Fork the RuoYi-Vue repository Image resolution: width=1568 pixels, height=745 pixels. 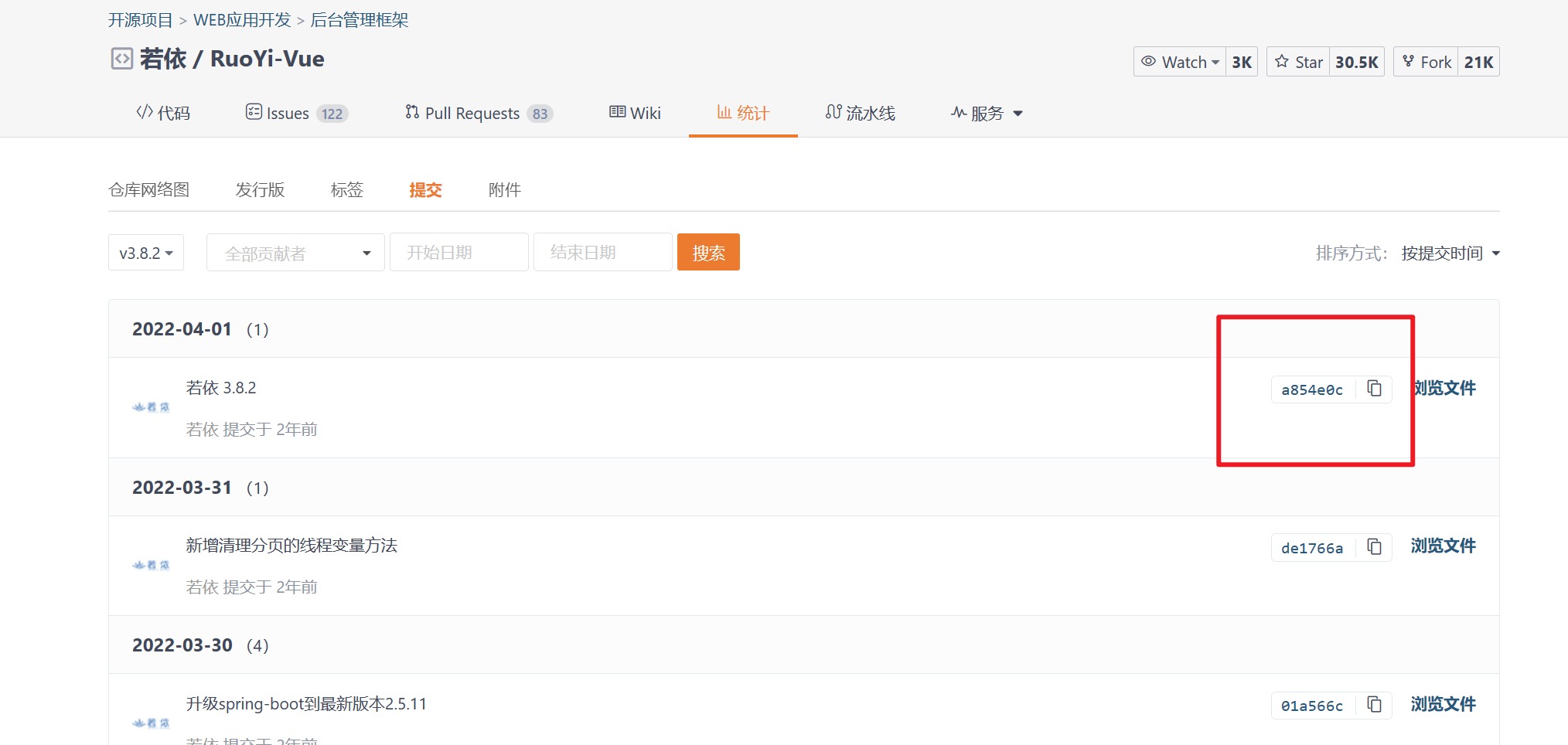[1427, 62]
